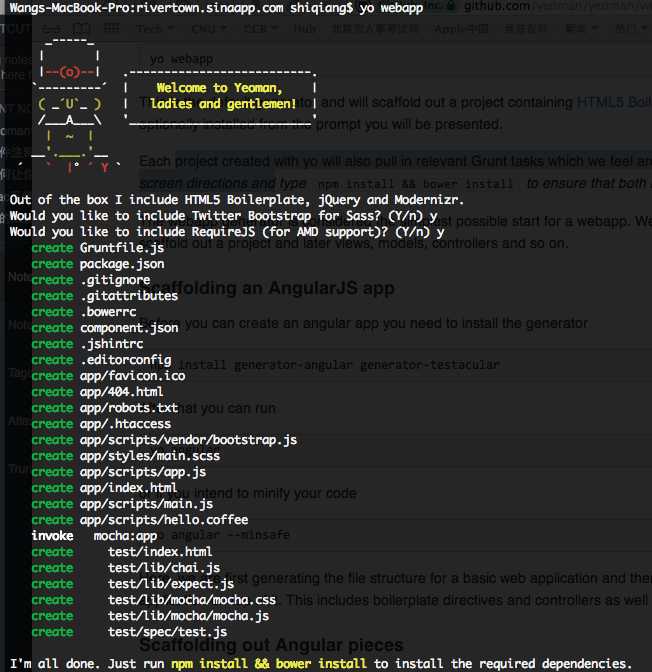Click the 'app/favicon.ico' path
Viewport: 652px width, 672px height.
pyautogui.click(x=132, y=376)
